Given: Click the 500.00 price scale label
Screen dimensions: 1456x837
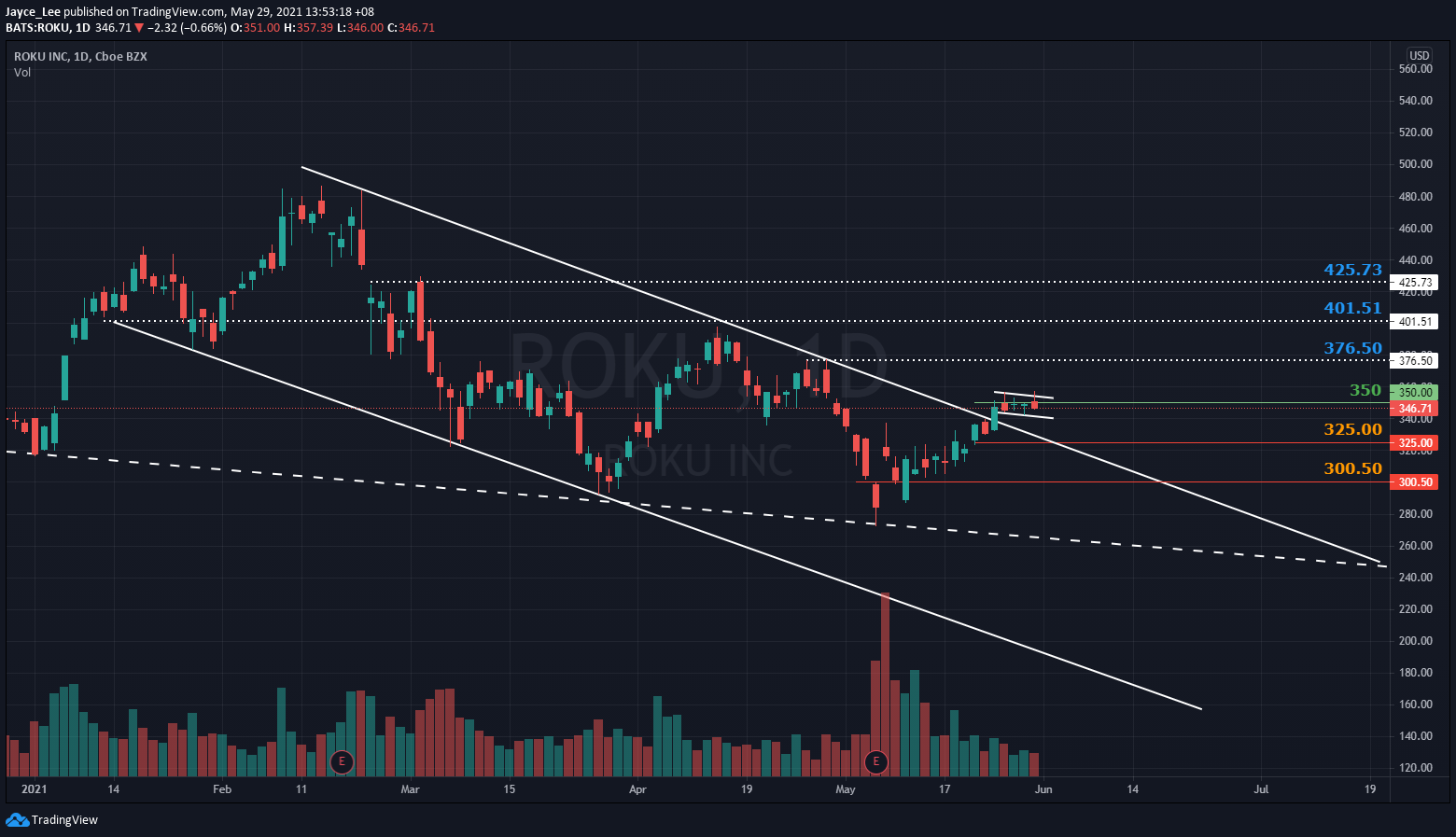Looking at the screenshot, I should (1416, 164).
